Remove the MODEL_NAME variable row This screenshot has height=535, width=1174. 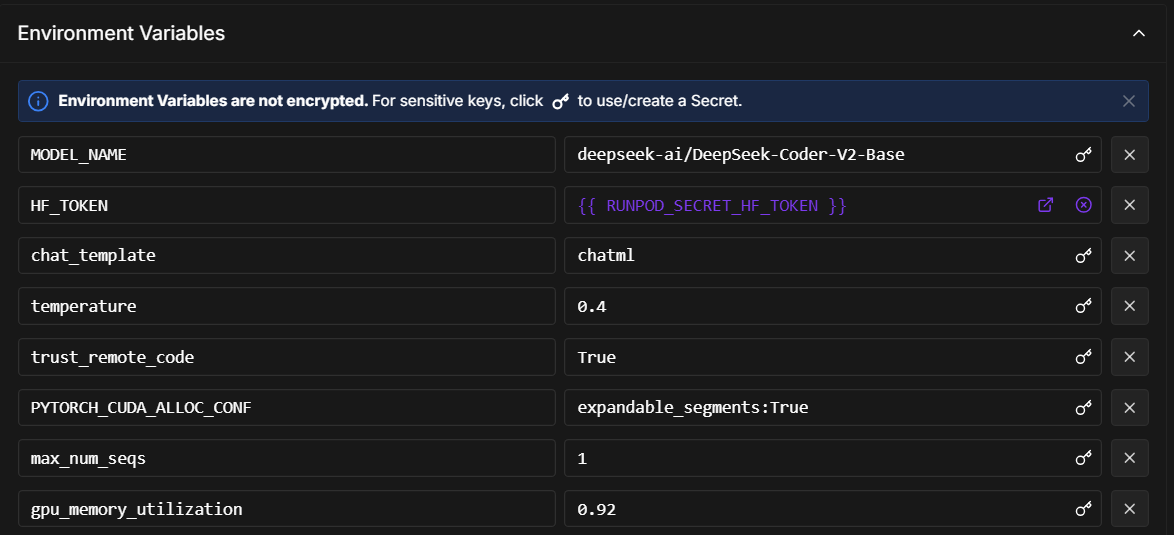(x=1129, y=155)
